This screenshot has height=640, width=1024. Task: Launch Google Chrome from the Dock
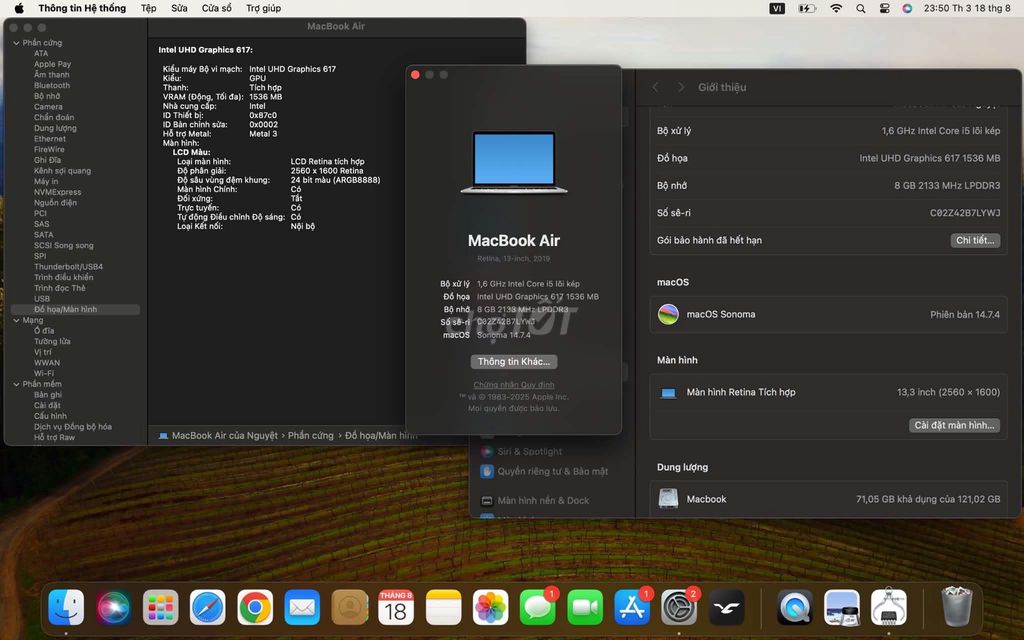(255, 607)
